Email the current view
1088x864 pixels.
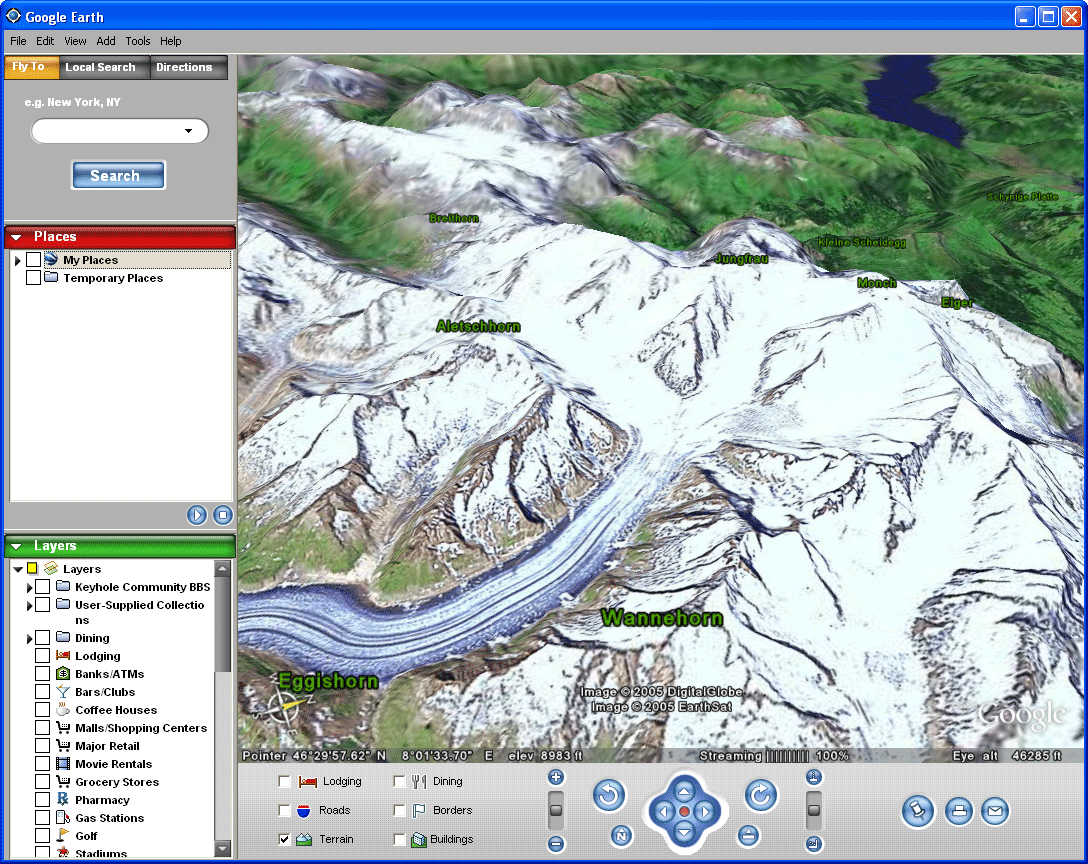click(x=994, y=811)
